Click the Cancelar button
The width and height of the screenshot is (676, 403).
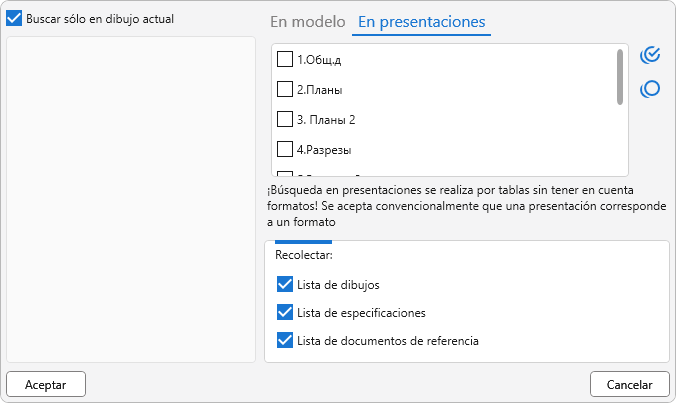pyautogui.click(x=630, y=384)
